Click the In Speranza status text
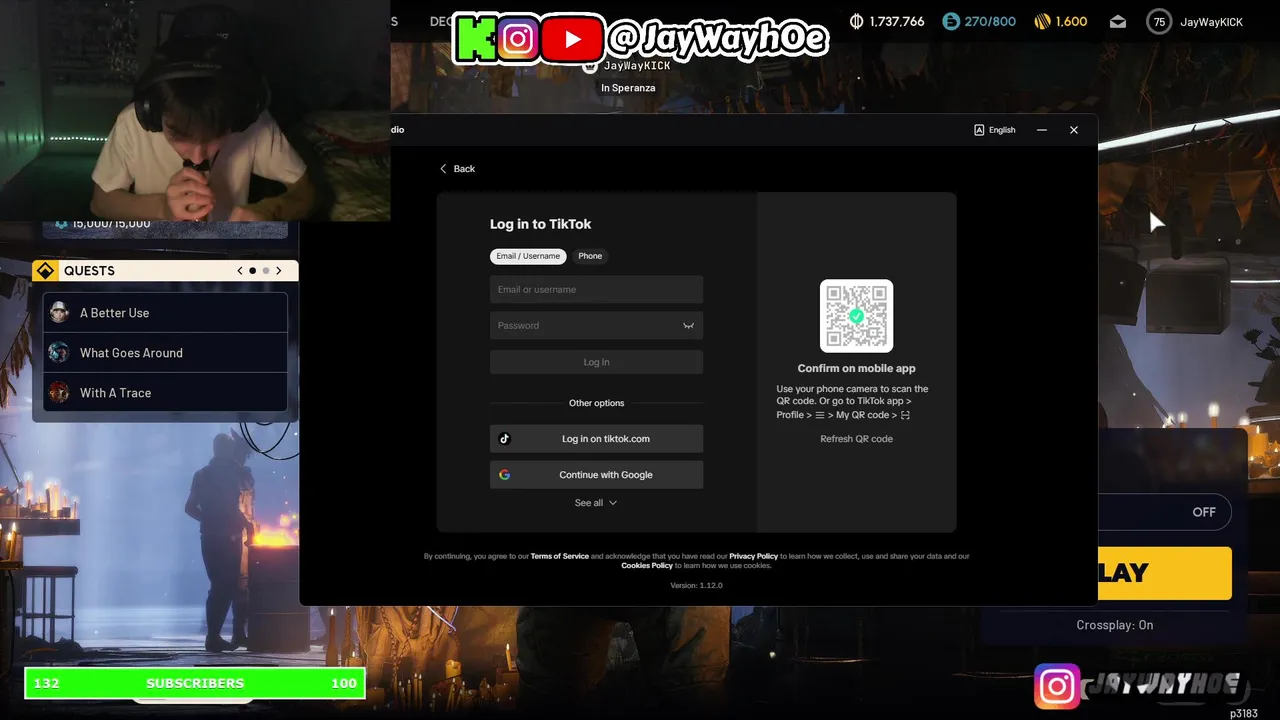This screenshot has height=720, width=1280. tap(628, 88)
